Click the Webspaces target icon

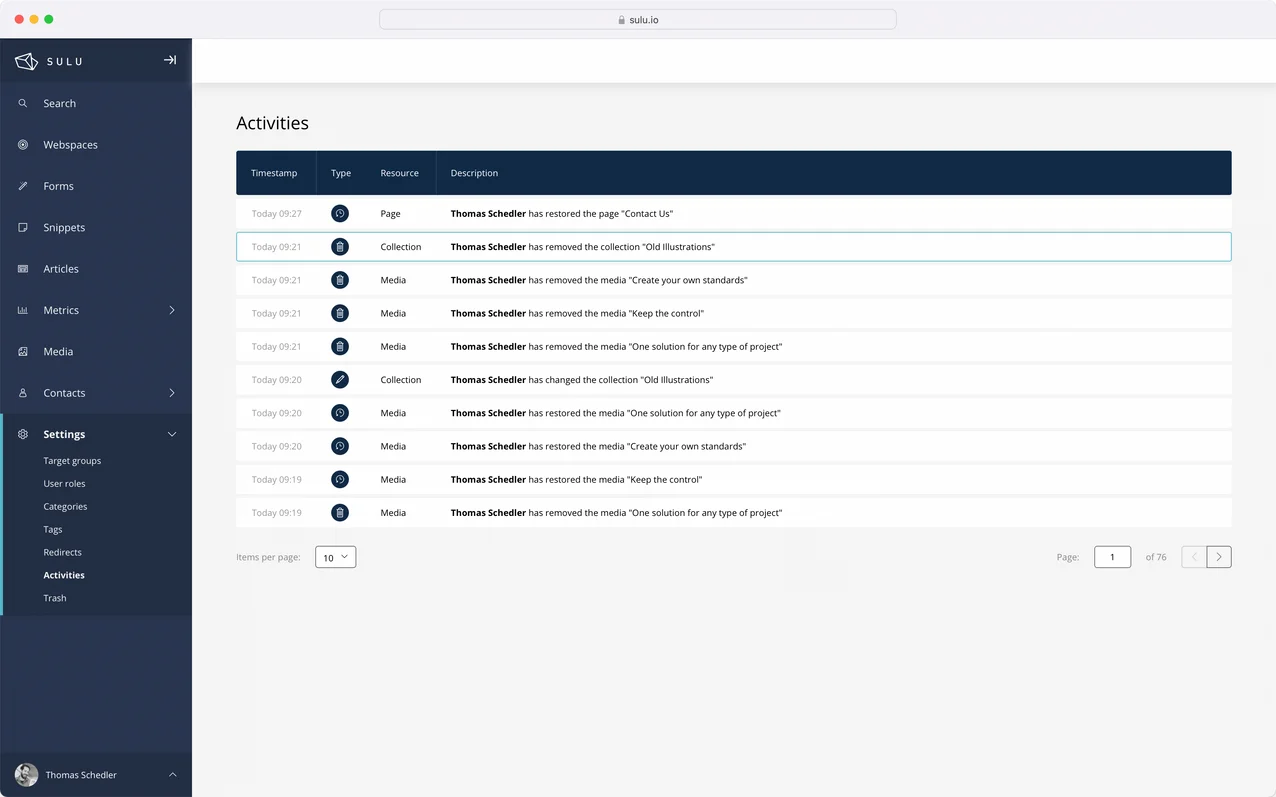point(23,145)
